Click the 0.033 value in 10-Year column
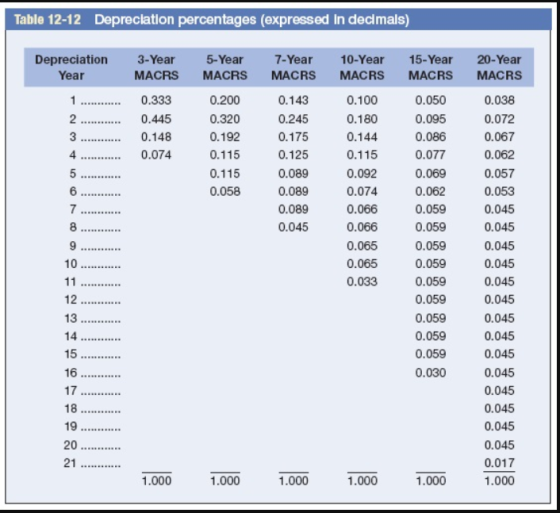This screenshot has height=513, width=560. pos(362,282)
